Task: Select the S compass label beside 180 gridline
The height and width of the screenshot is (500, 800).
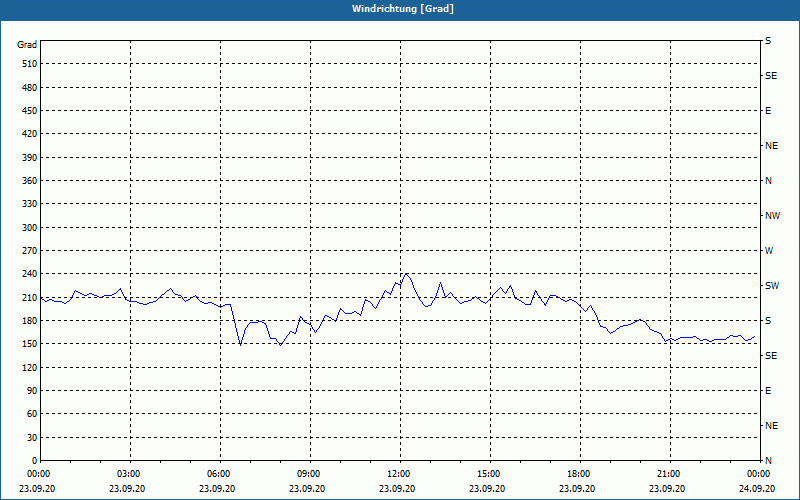Action: click(x=768, y=321)
